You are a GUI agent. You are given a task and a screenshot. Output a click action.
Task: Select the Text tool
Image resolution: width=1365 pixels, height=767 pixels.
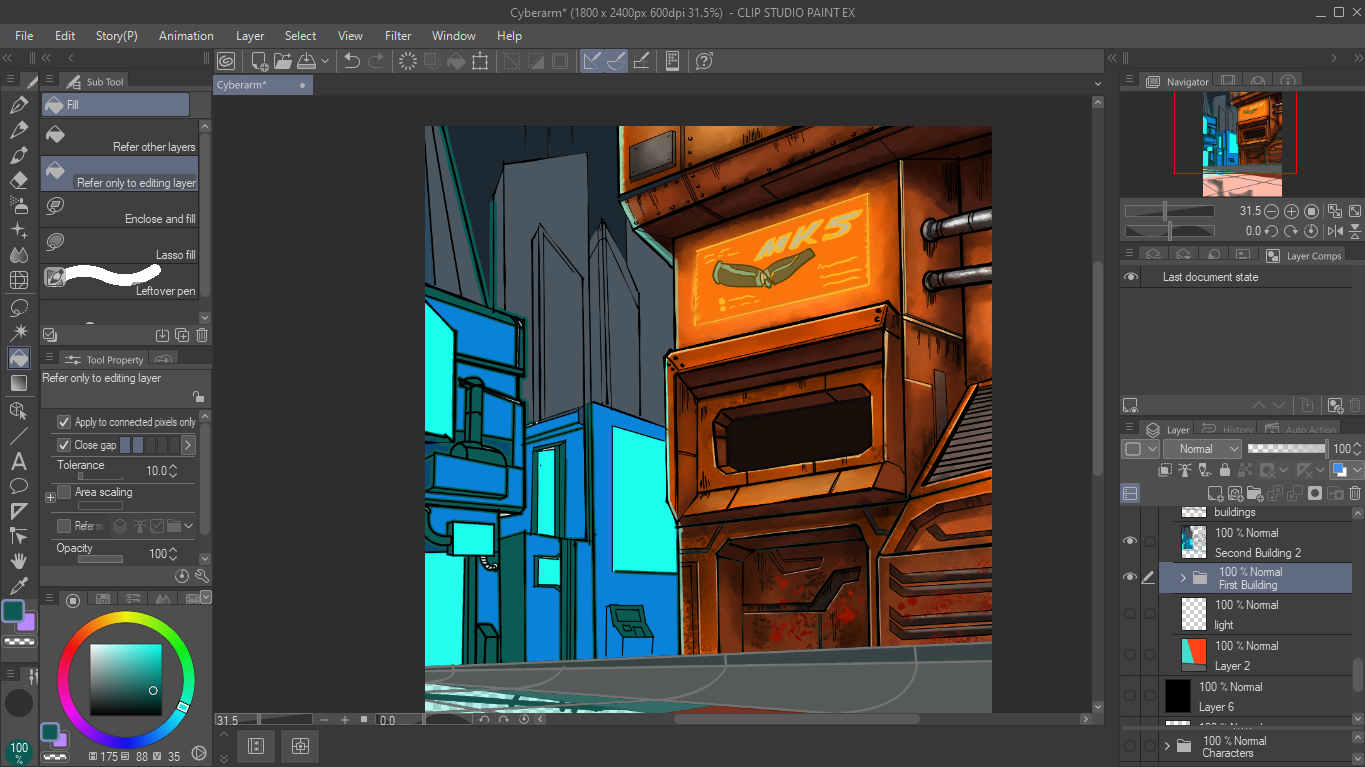(x=18, y=461)
